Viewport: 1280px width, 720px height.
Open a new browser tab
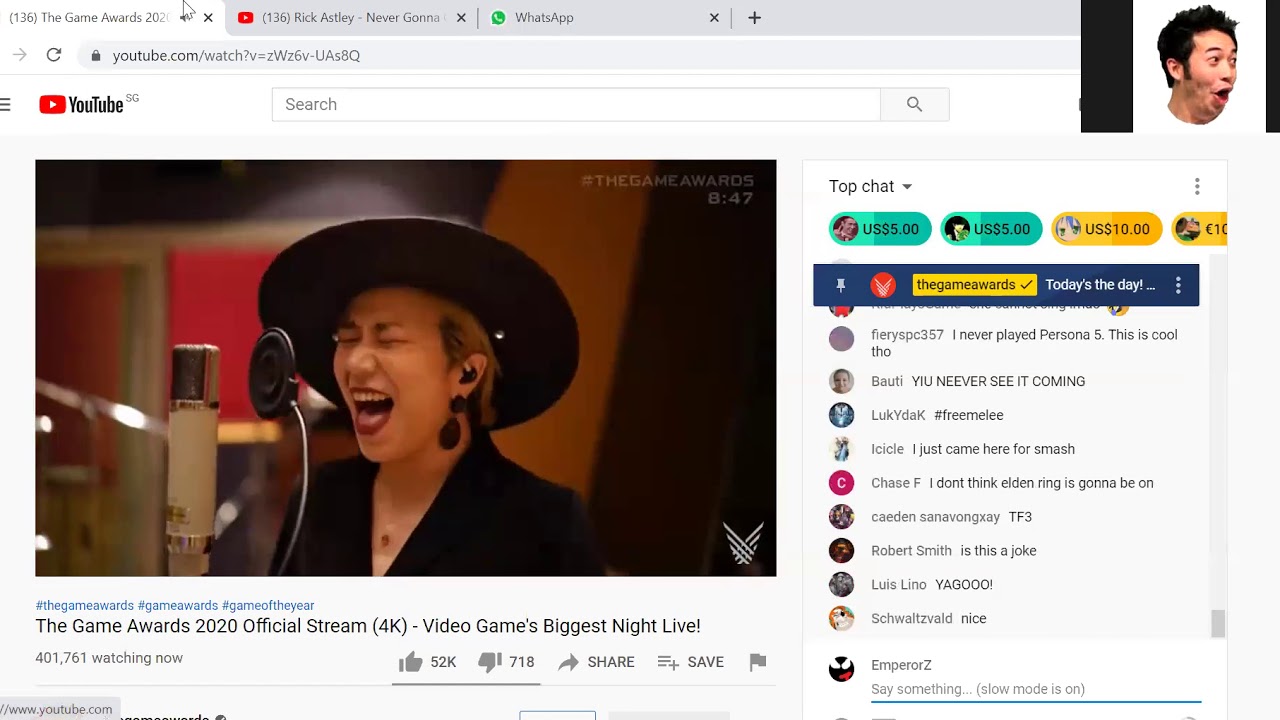pos(754,18)
